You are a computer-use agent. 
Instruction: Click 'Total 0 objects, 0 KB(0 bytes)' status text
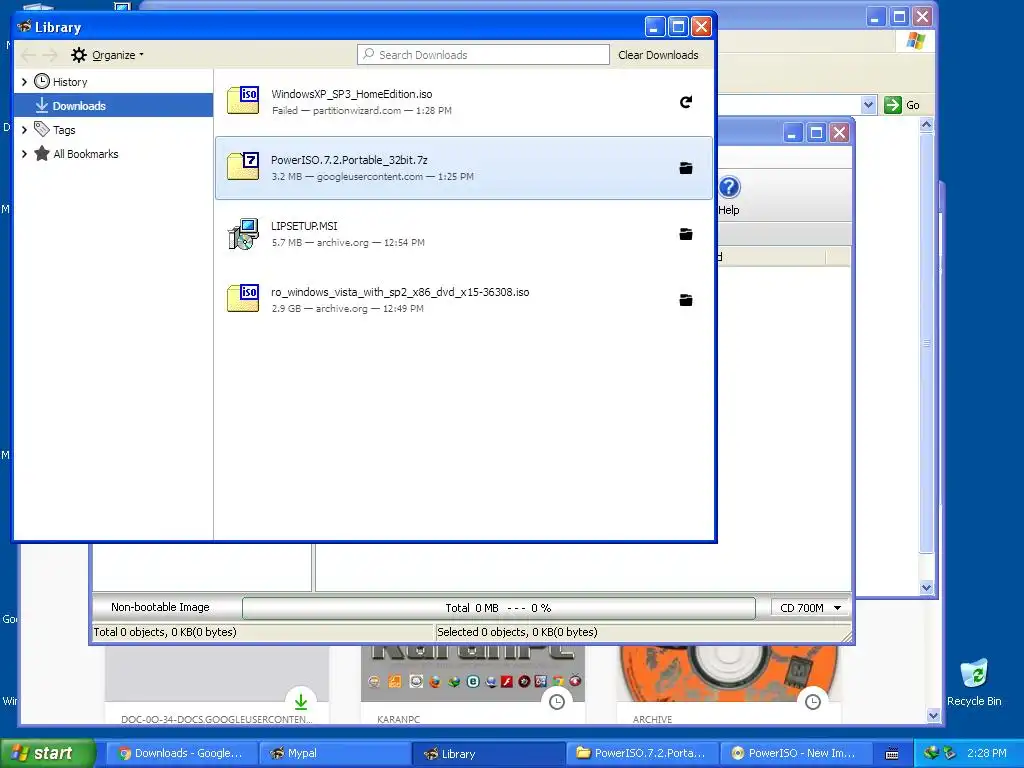click(165, 632)
